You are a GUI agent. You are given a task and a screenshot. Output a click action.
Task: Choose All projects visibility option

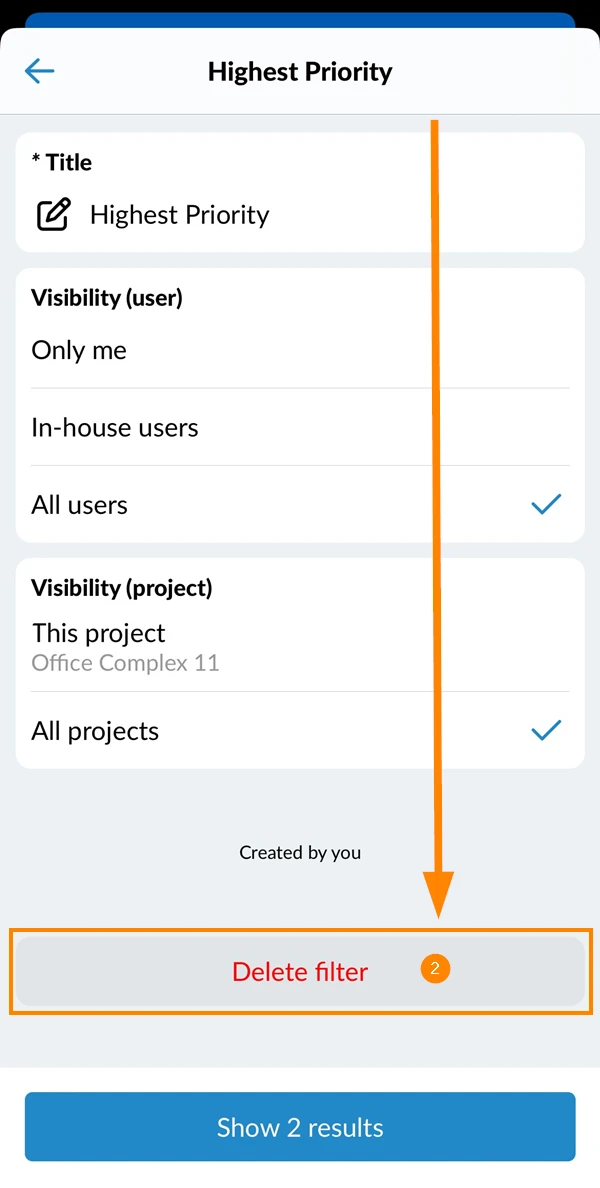pos(300,730)
